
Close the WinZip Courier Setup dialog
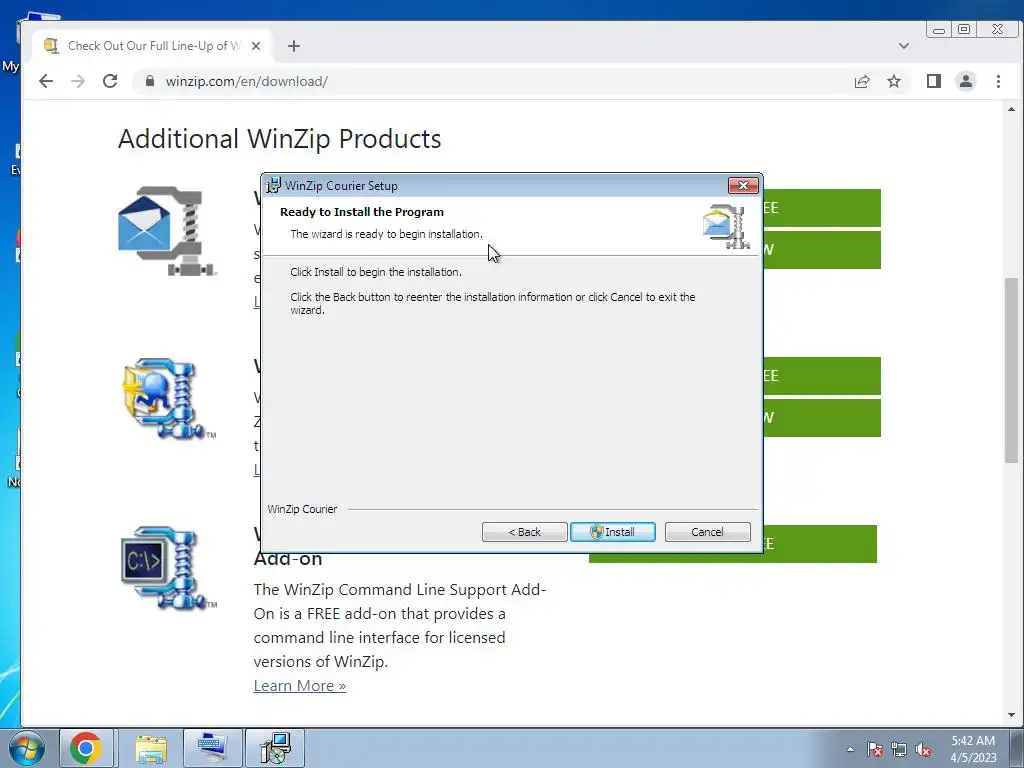point(743,185)
